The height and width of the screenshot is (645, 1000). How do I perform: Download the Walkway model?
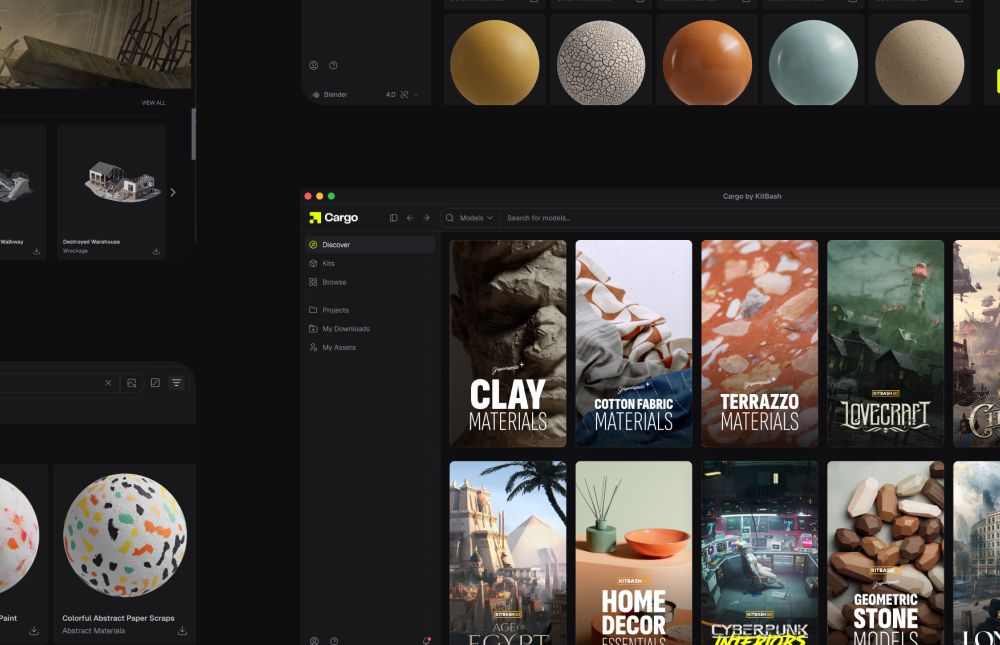coord(36,251)
